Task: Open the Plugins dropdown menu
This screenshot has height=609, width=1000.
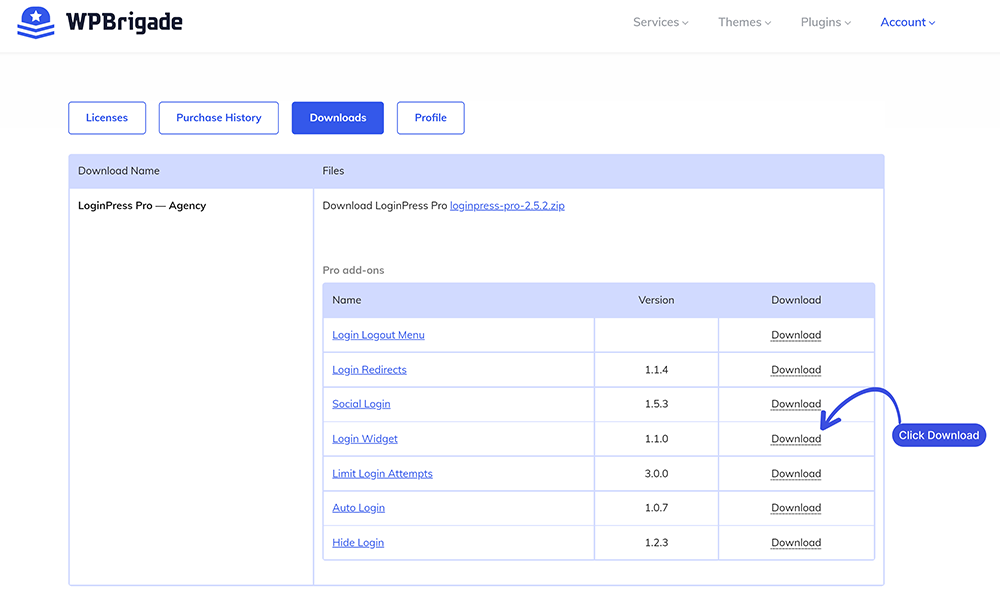Action: (825, 22)
